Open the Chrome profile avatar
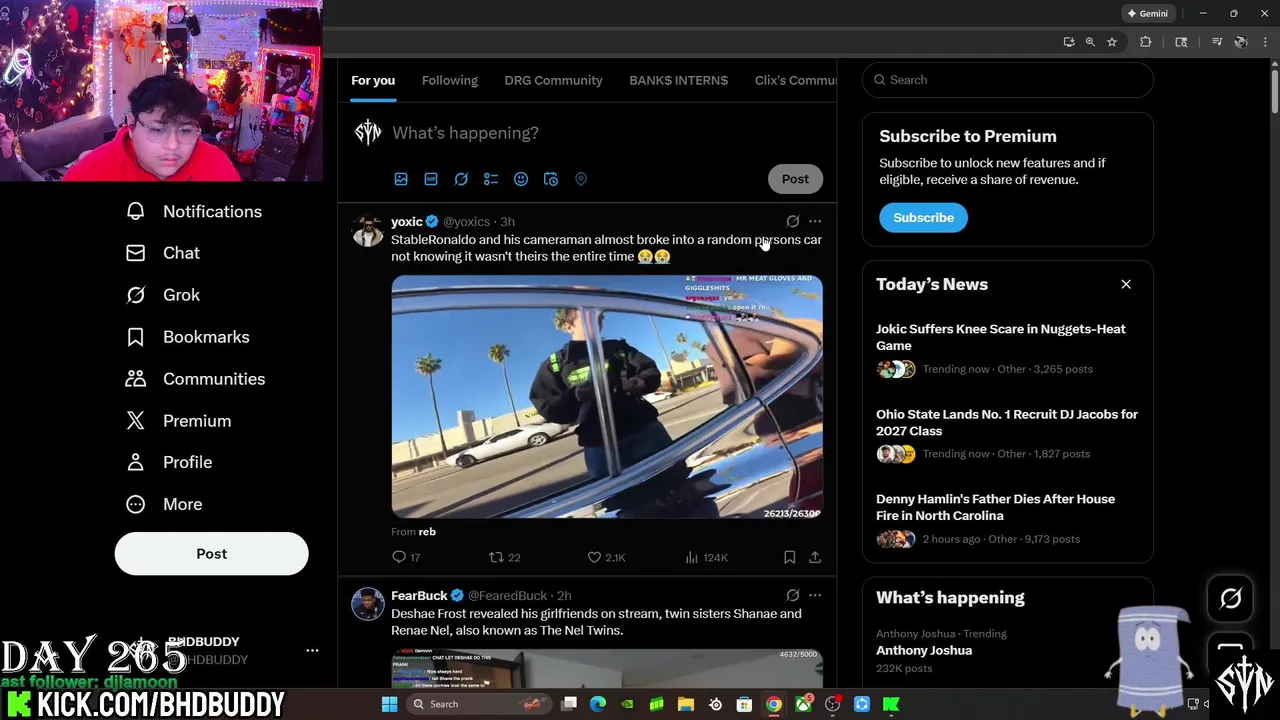 point(1241,42)
